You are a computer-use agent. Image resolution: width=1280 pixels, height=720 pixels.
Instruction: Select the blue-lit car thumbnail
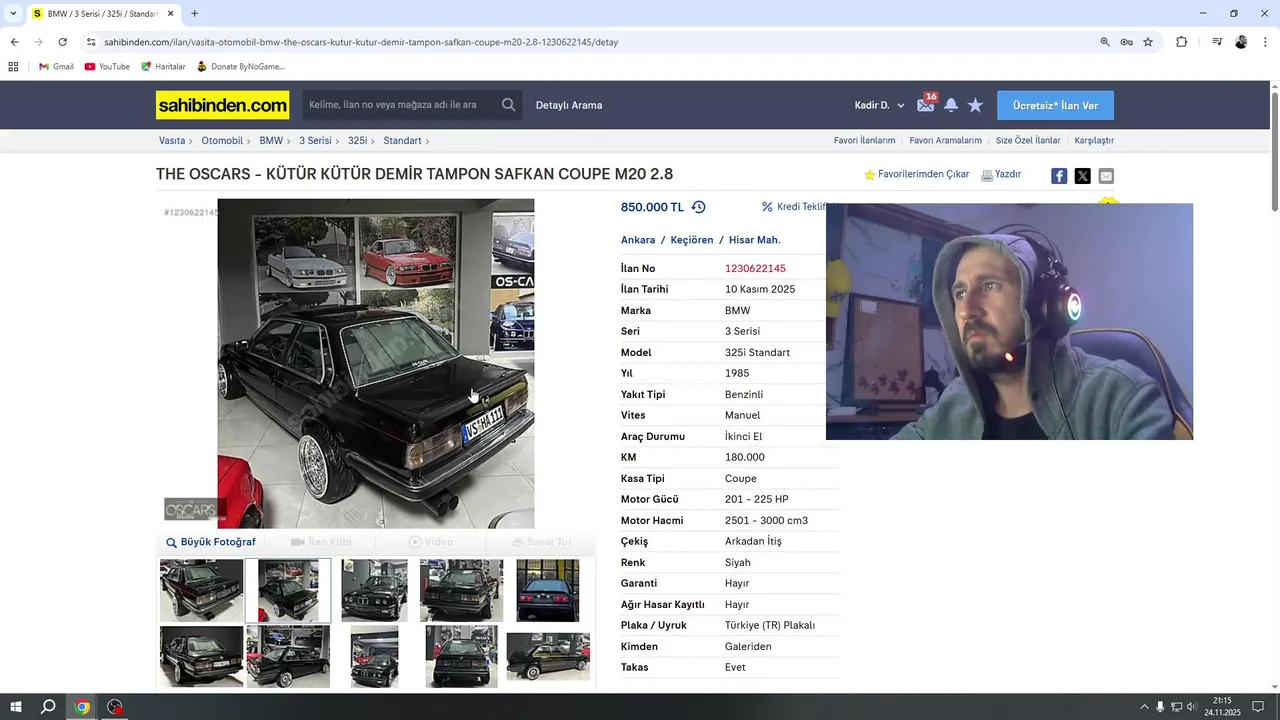point(548,590)
